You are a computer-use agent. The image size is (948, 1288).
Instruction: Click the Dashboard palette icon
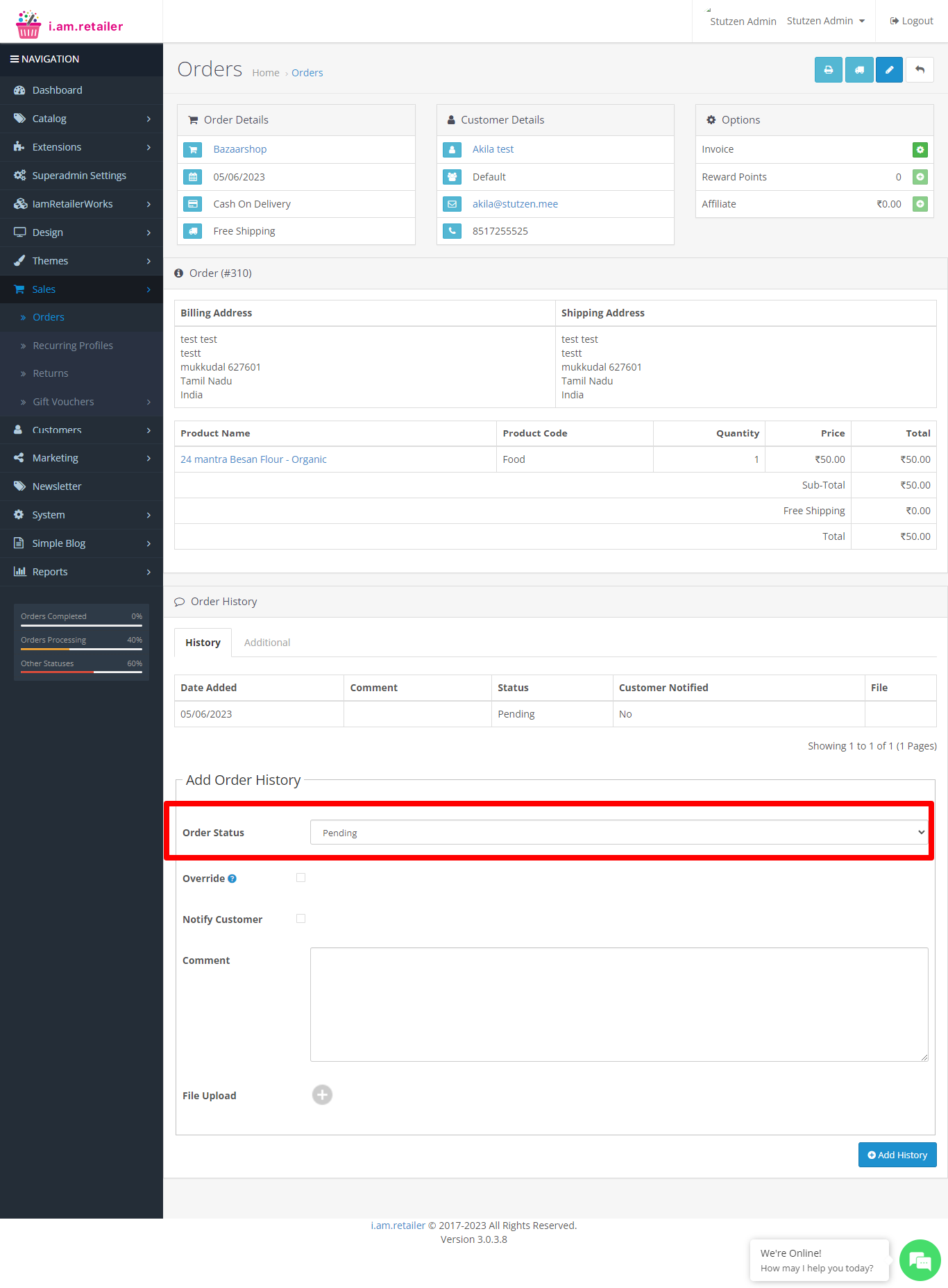pyautogui.click(x=19, y=90)
